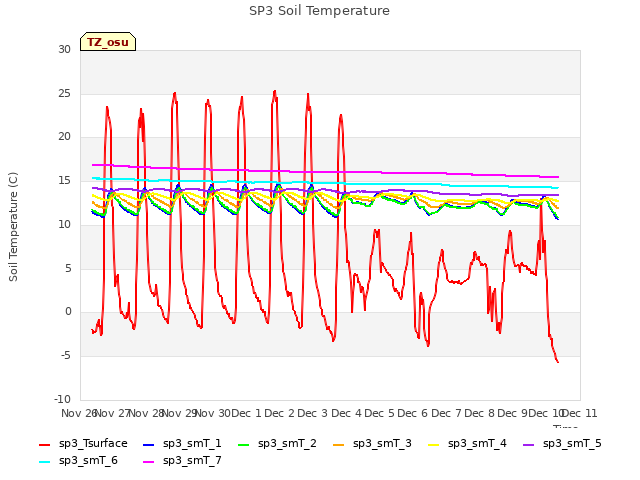Click the Dec 7 x-axis date label

(x=447, y=413)
